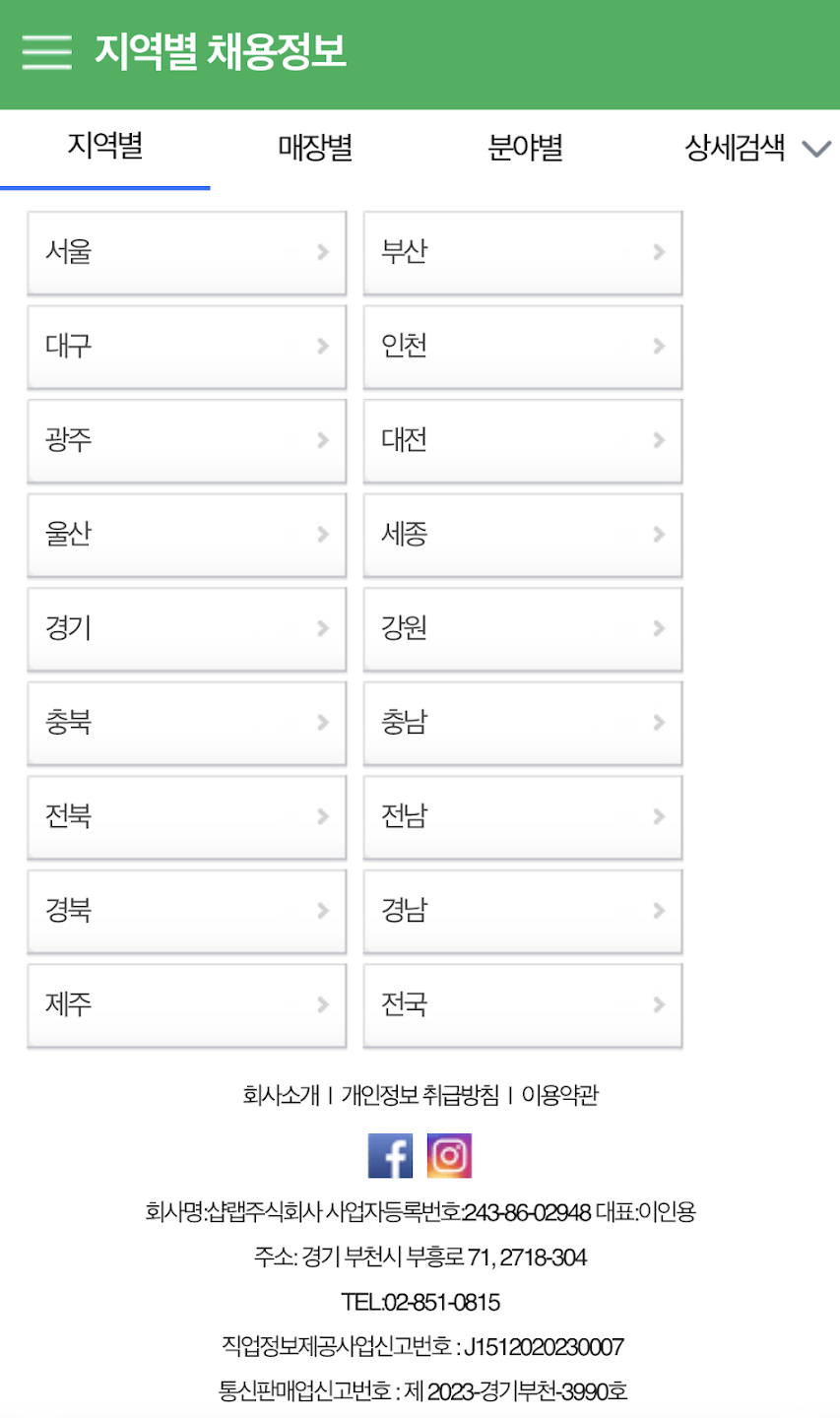This screenshot has height=1418, width=840.
Task: Select the 충남 region button
Action: pos(522,723)
